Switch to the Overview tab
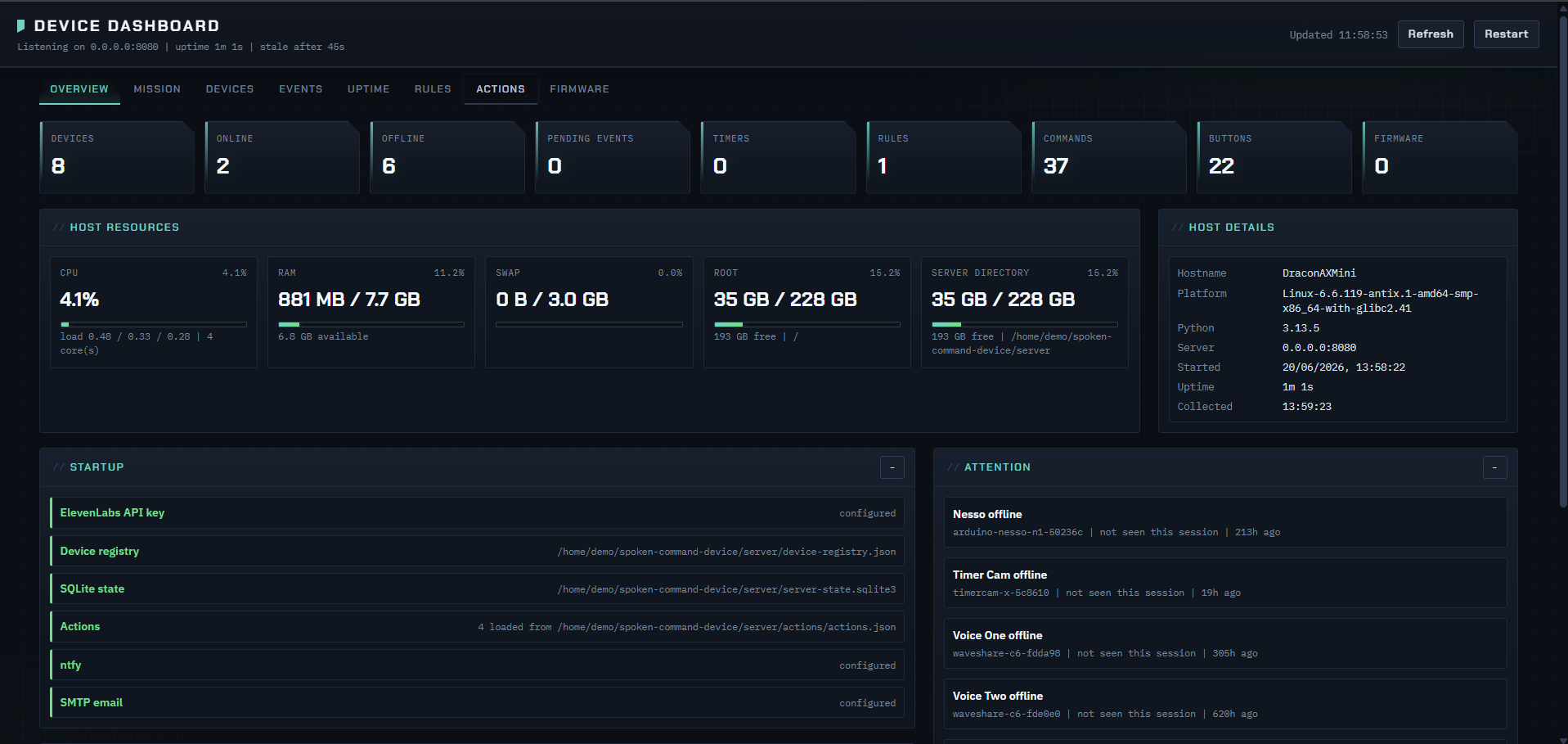 [x=79, y=89]
